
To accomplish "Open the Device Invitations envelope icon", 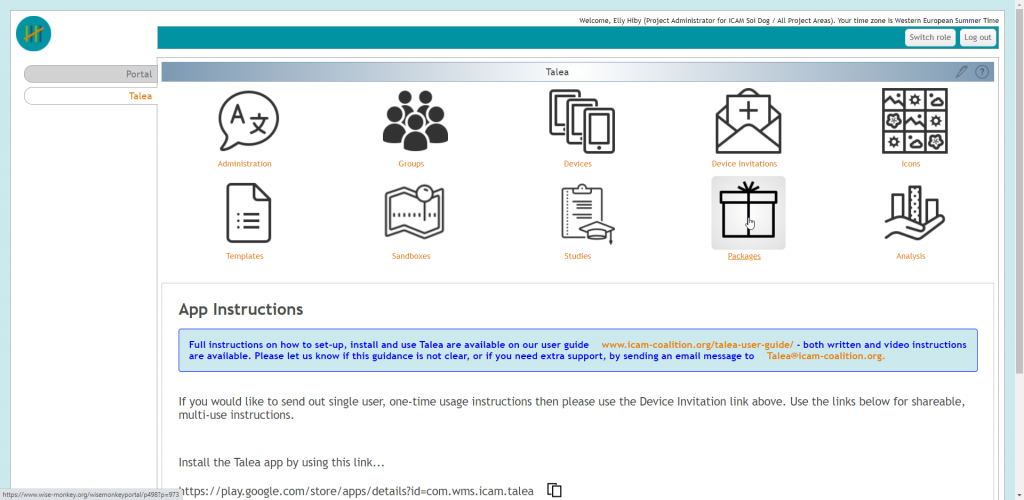I will pos(748,121).
